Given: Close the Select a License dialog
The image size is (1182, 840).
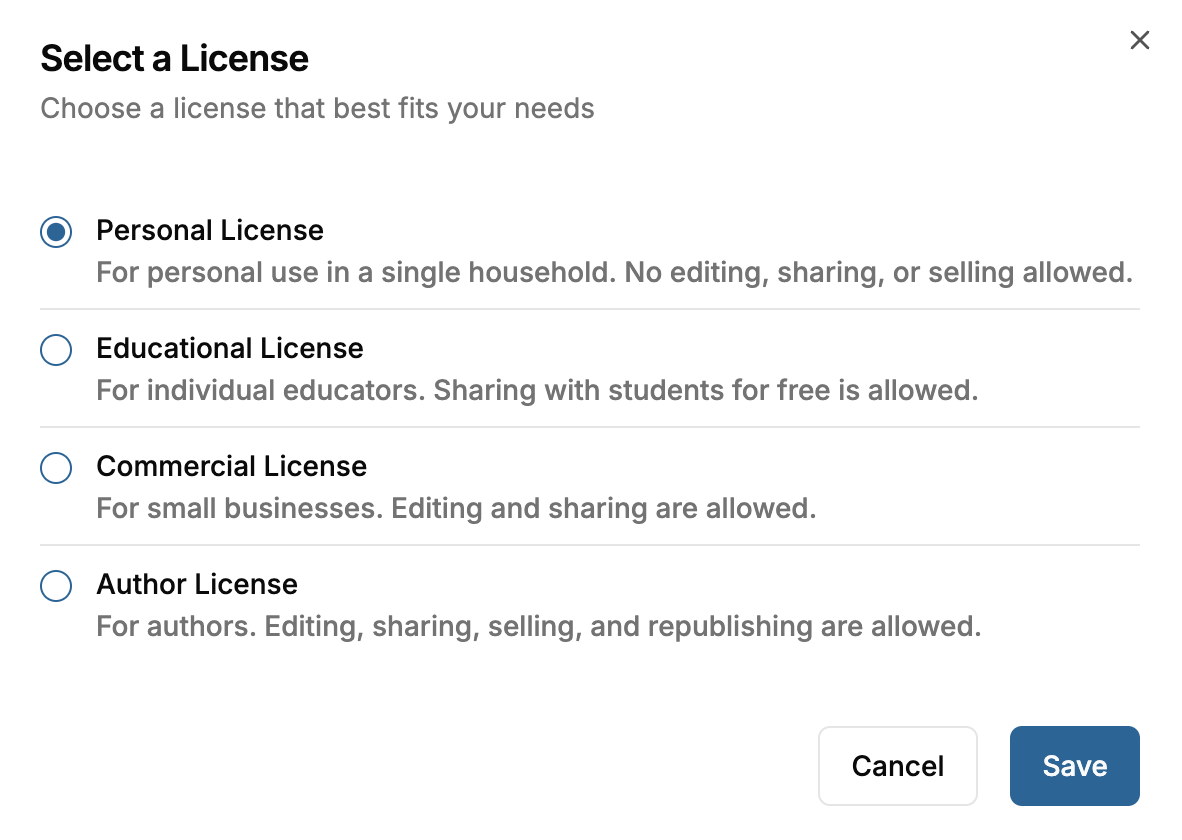Looking at the screenshot, I should (1139, 41).
